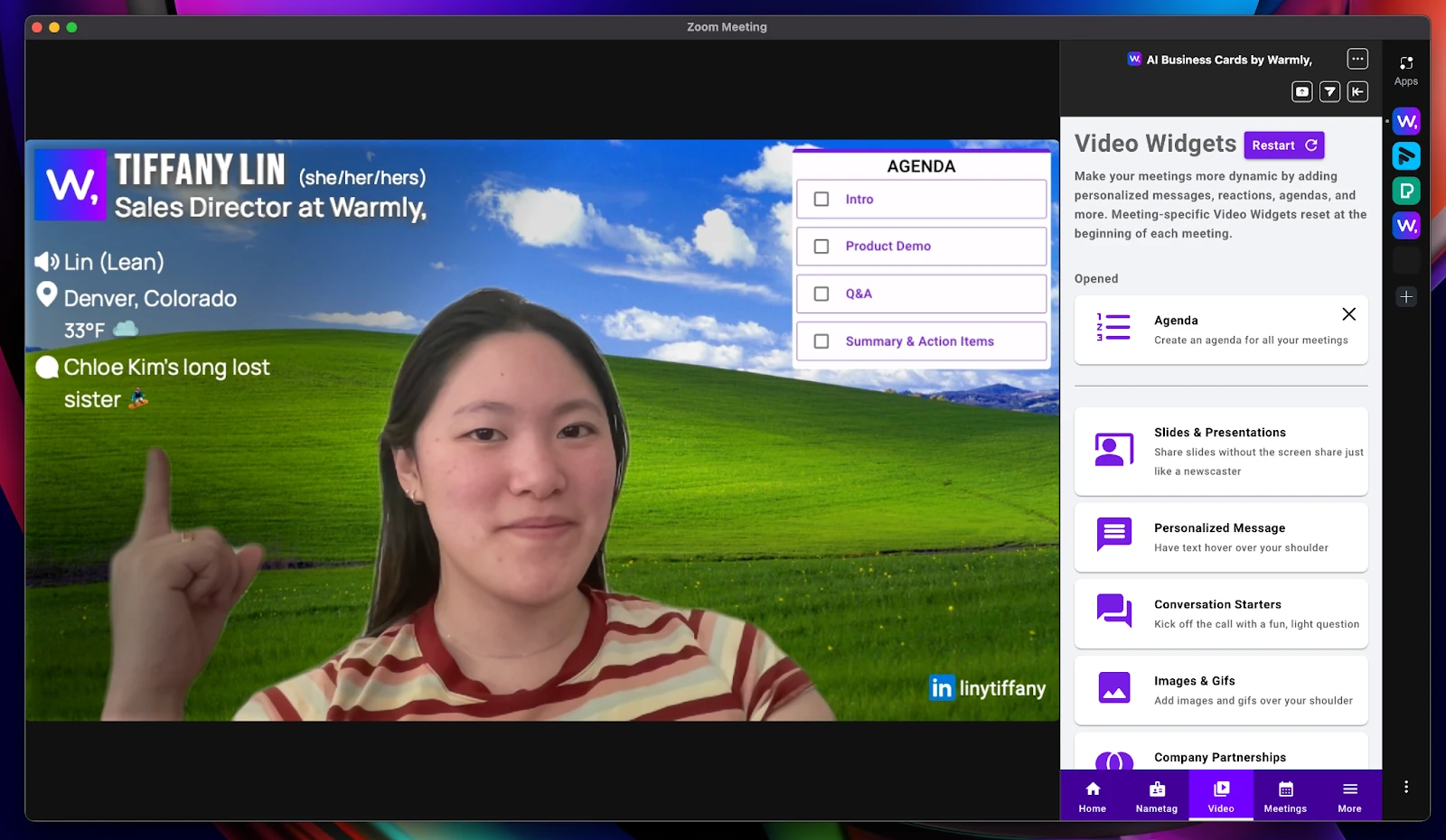The width and height of the screenshot is (1446, 840).
Task: Open Conversation Starters widget
Action: [1221, 613]
